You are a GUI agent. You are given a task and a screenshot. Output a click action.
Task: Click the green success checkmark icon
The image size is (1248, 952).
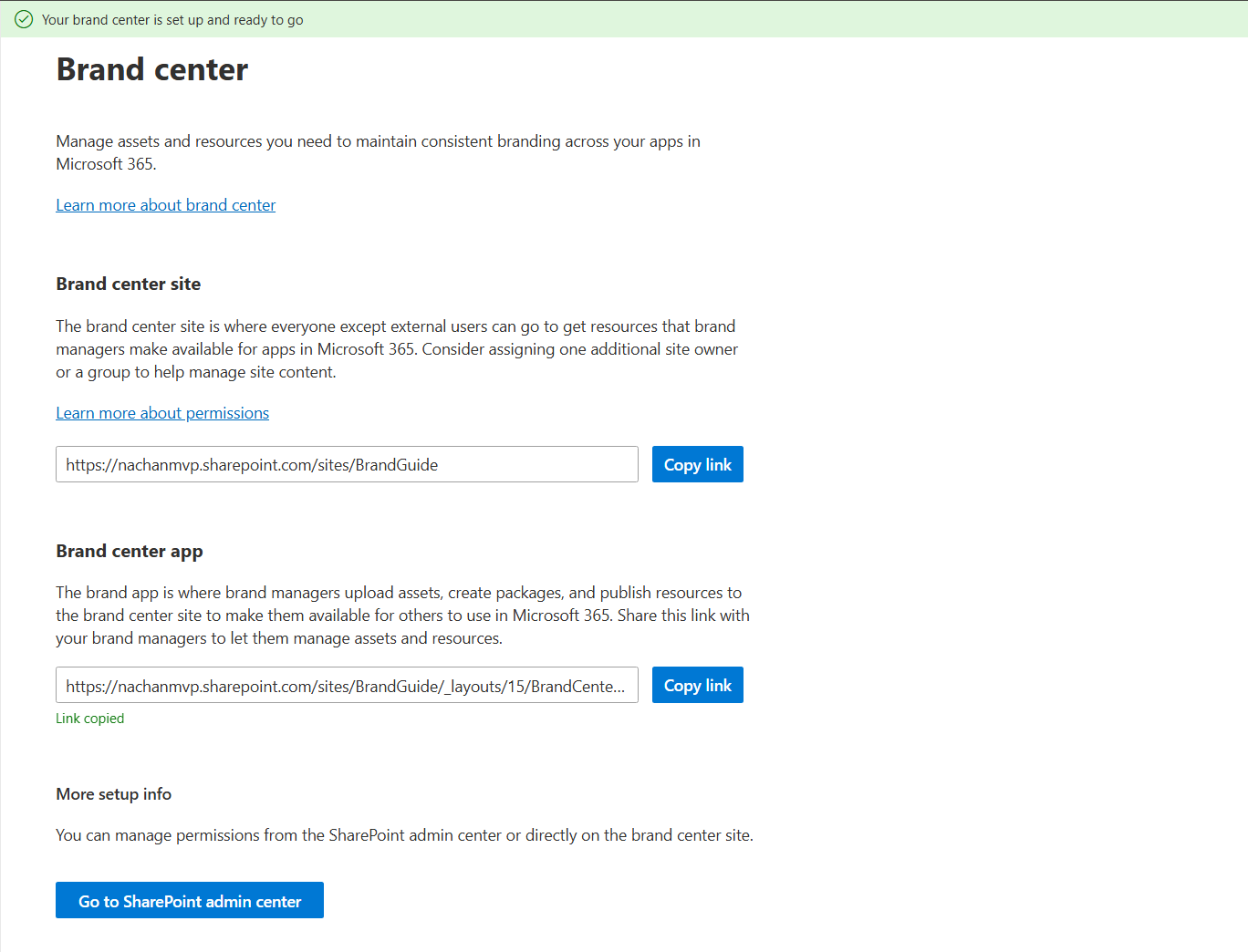coord(24,19)
